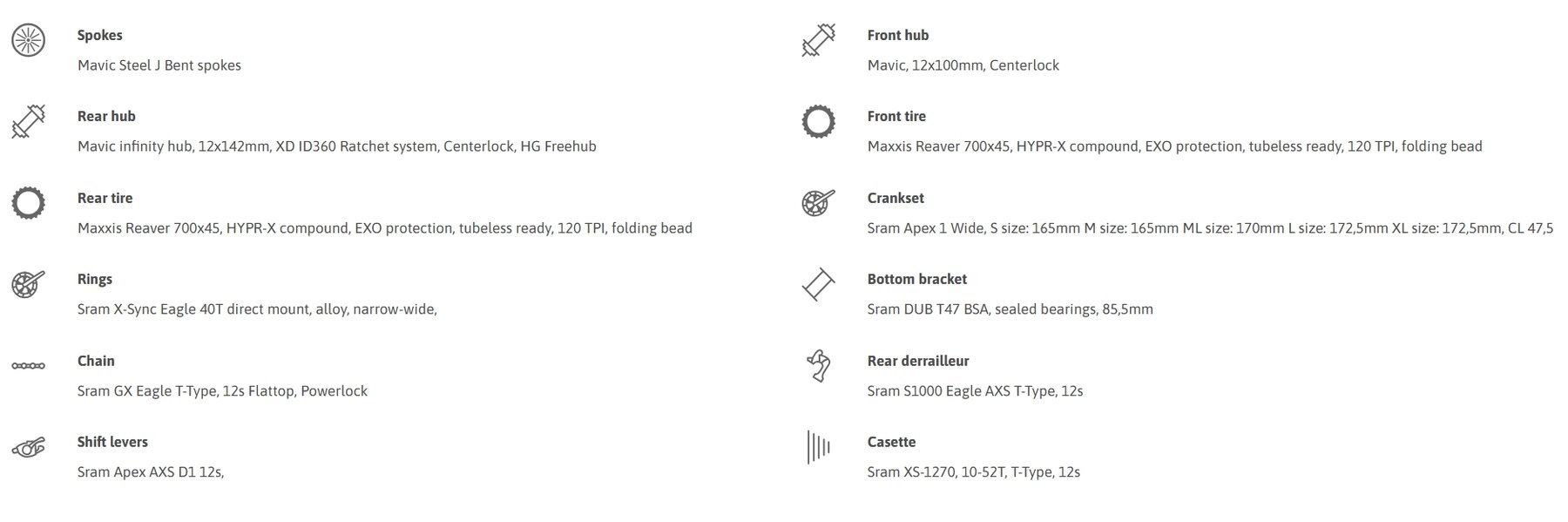Click the Sram Apex AXS D1 shifter text
1568x522 pixels.
point(151,472)
